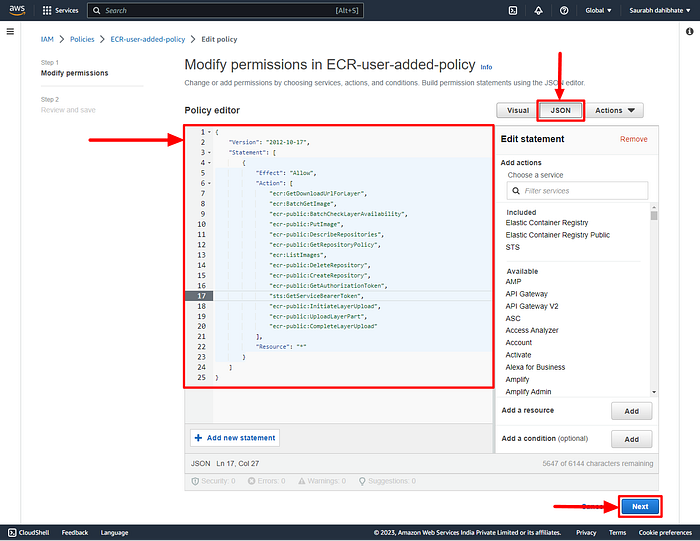Screen dimensions: 700x541
Task: Open the notifications bell
Action: (x=538, y=10)
